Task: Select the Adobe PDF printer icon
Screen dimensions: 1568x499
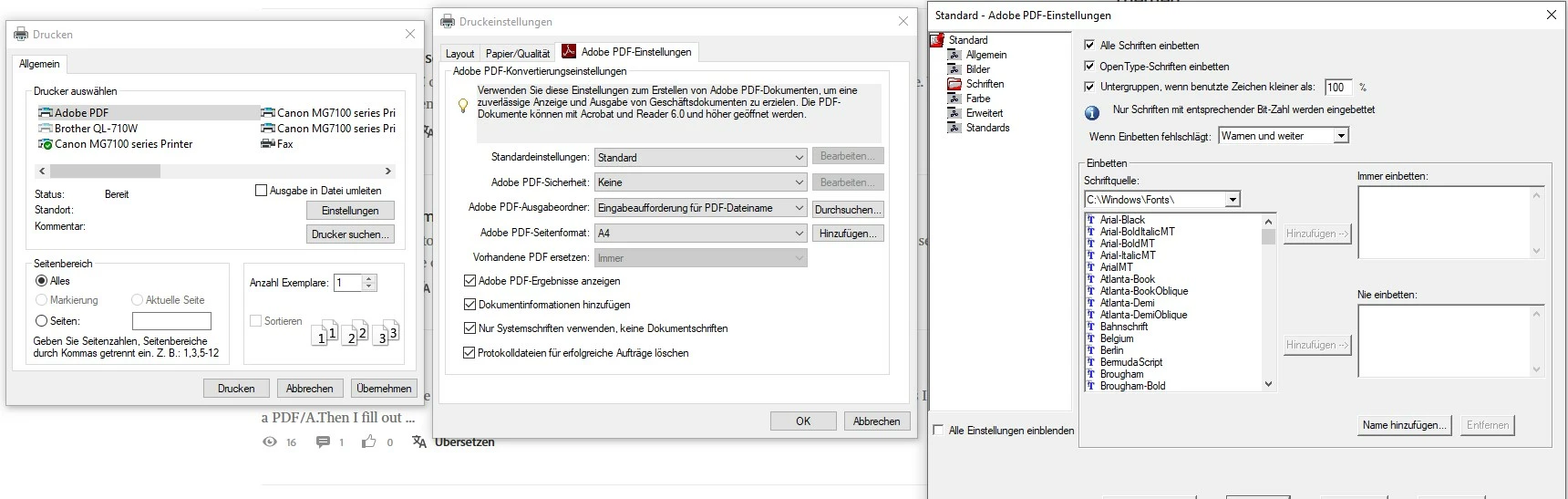Action: click(46, 113)
